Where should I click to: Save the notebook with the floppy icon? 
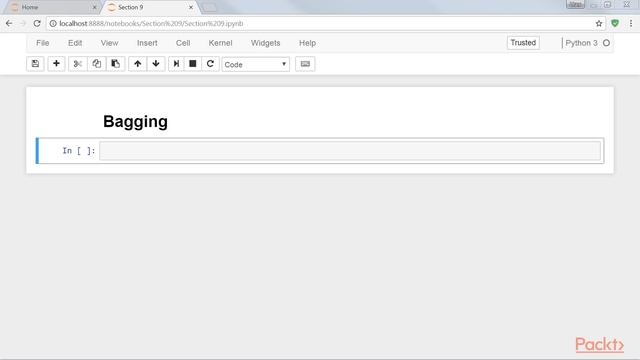[x=36, y=64]
